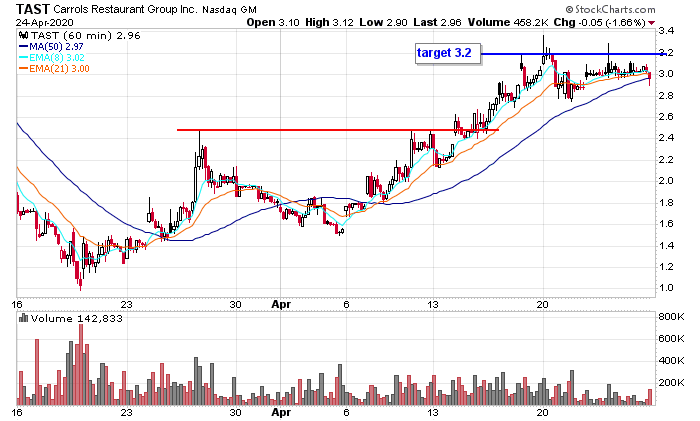Click the blue horizontal target line

click(x=574, y=54)
